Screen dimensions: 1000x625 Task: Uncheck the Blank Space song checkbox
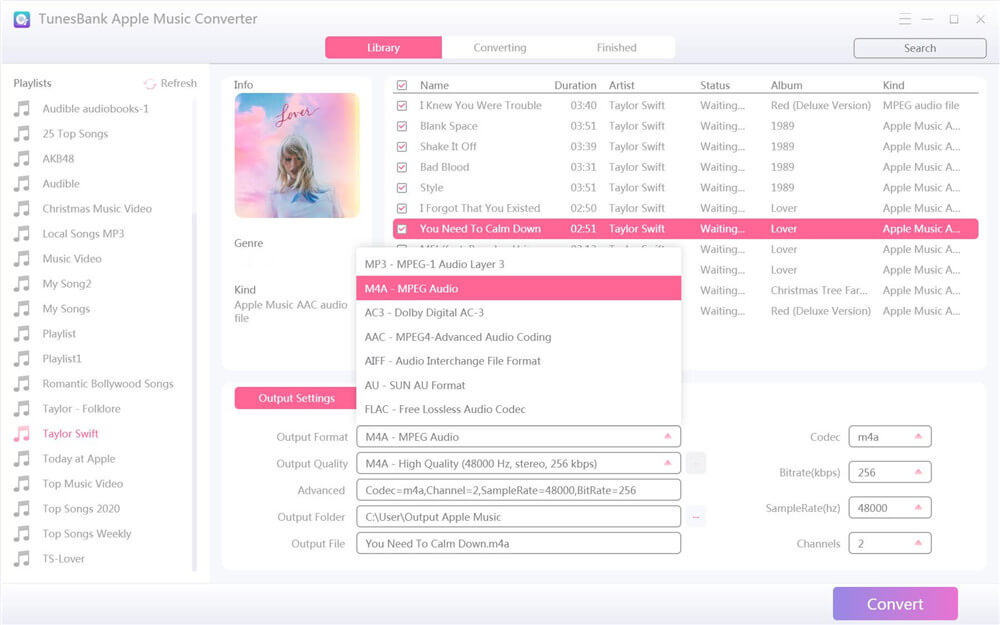402,126
